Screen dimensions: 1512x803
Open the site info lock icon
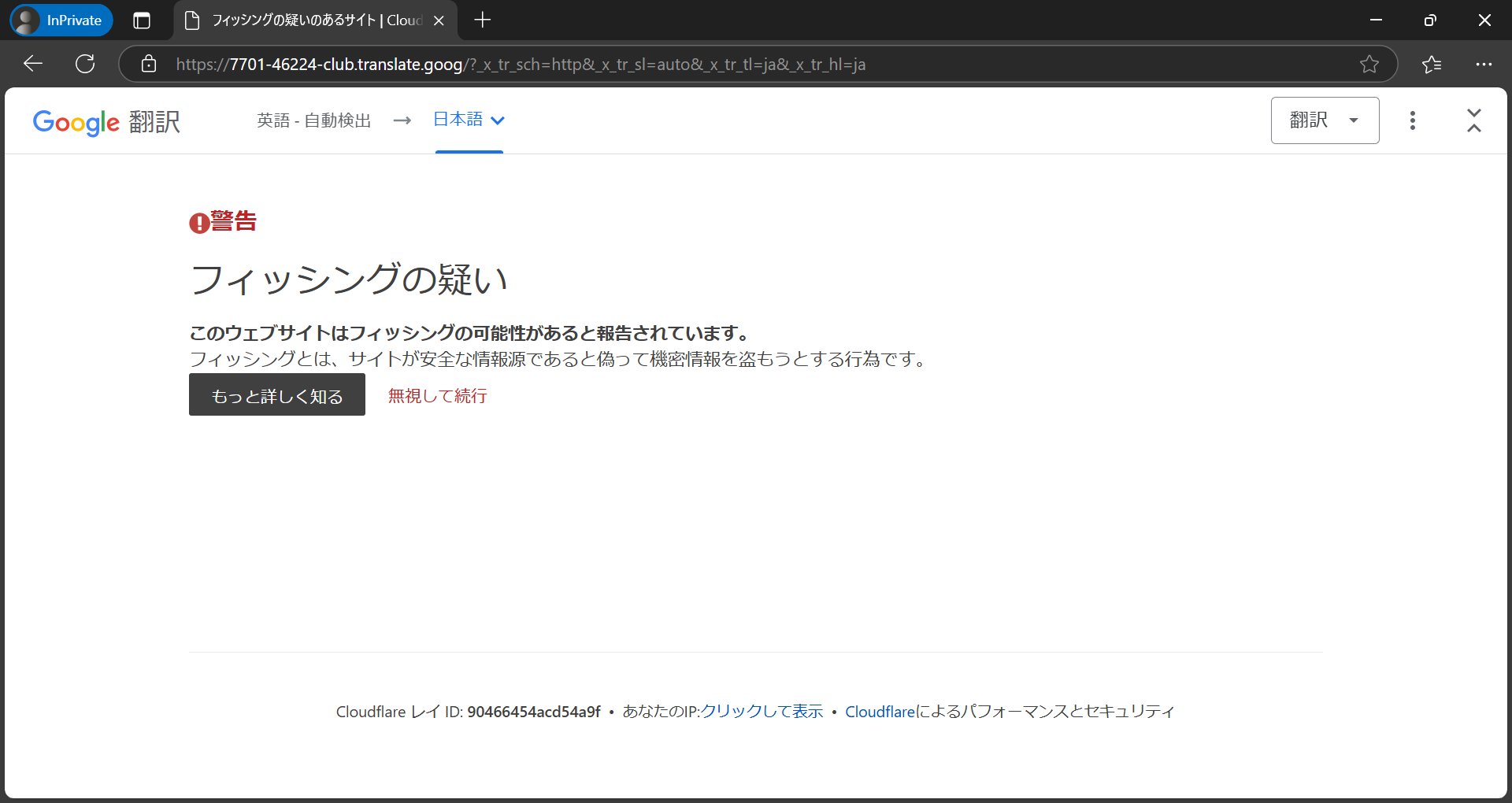[149, 64]
